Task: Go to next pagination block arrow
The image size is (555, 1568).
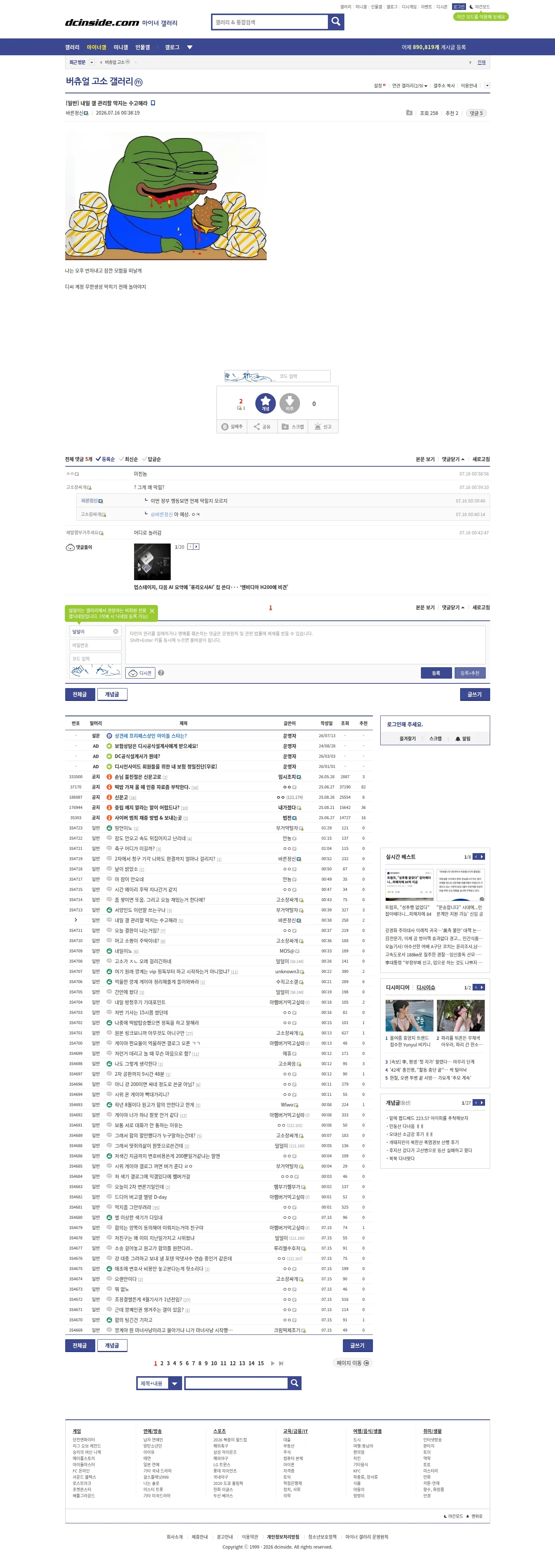Action: (273, 1363)
